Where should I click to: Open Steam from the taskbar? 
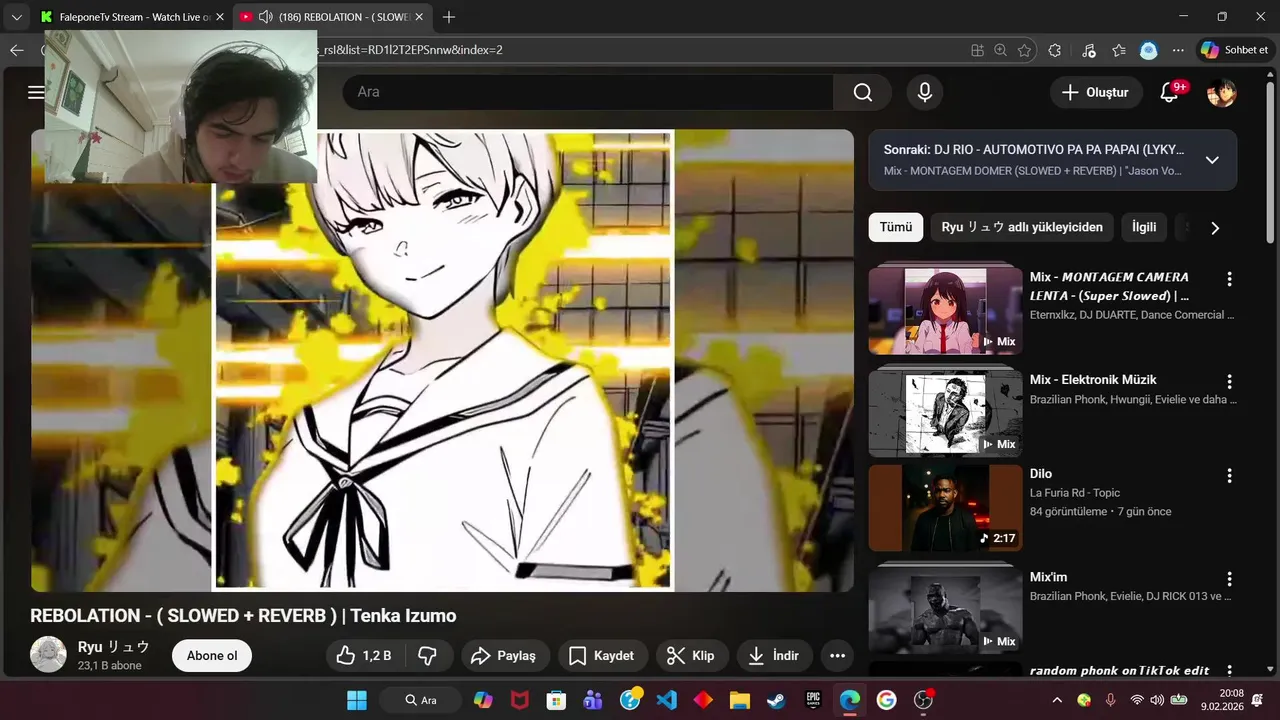pyautogui.click(x=776, y=700)
